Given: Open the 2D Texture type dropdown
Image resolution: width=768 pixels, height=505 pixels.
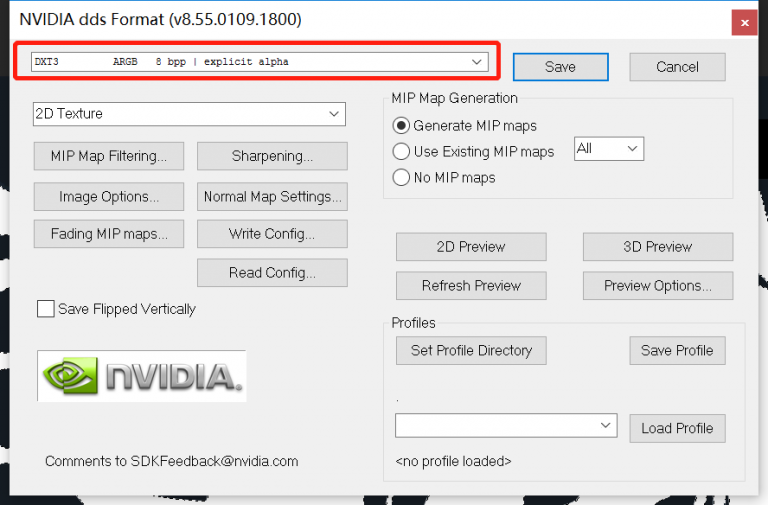Looking at the screenshot, I should click(x=189, y=114).
